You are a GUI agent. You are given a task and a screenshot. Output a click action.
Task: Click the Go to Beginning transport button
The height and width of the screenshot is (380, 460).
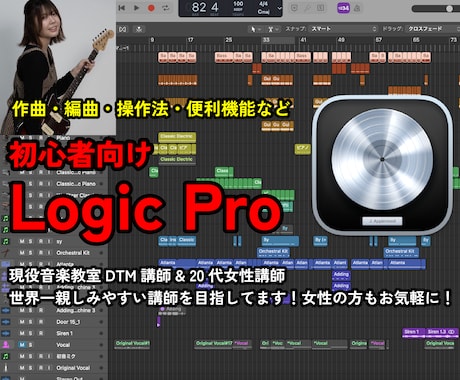122,8
